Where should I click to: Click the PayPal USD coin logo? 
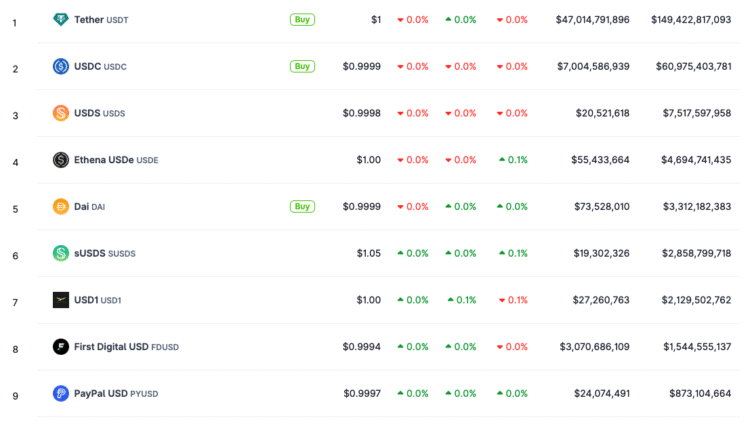point(61,394)
